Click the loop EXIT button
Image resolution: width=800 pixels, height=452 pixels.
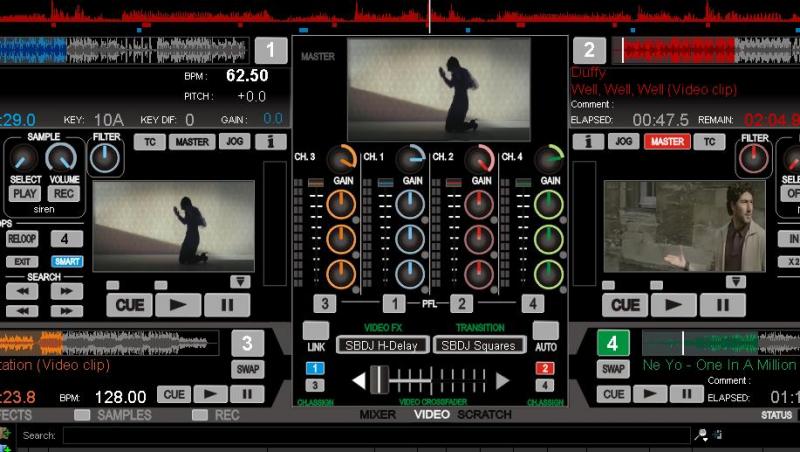22,261
